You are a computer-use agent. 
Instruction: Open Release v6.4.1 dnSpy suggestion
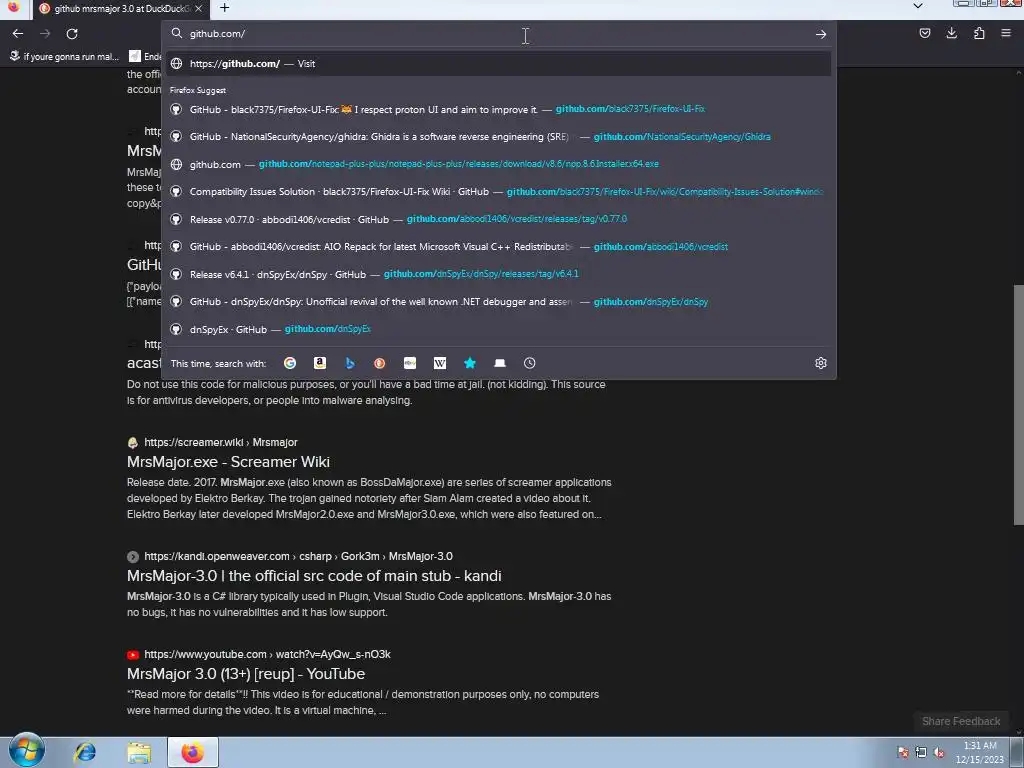[498, 274]
